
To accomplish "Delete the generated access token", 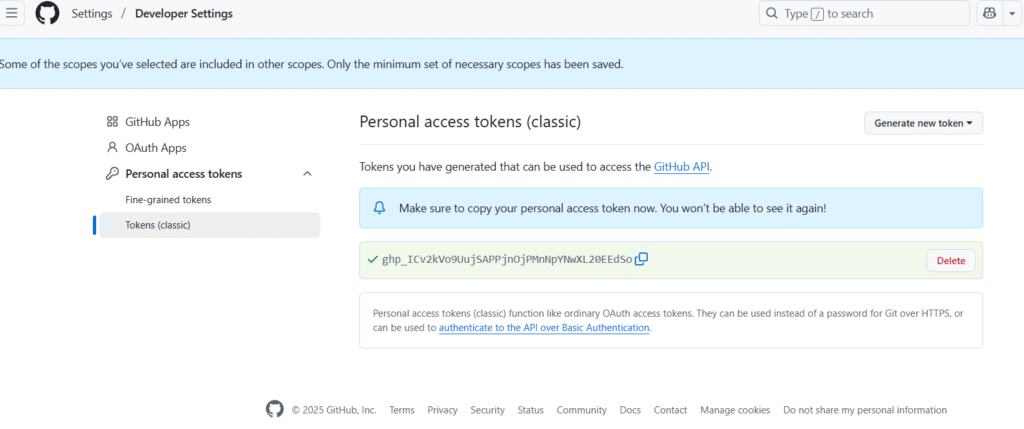I will coord(950,260).
